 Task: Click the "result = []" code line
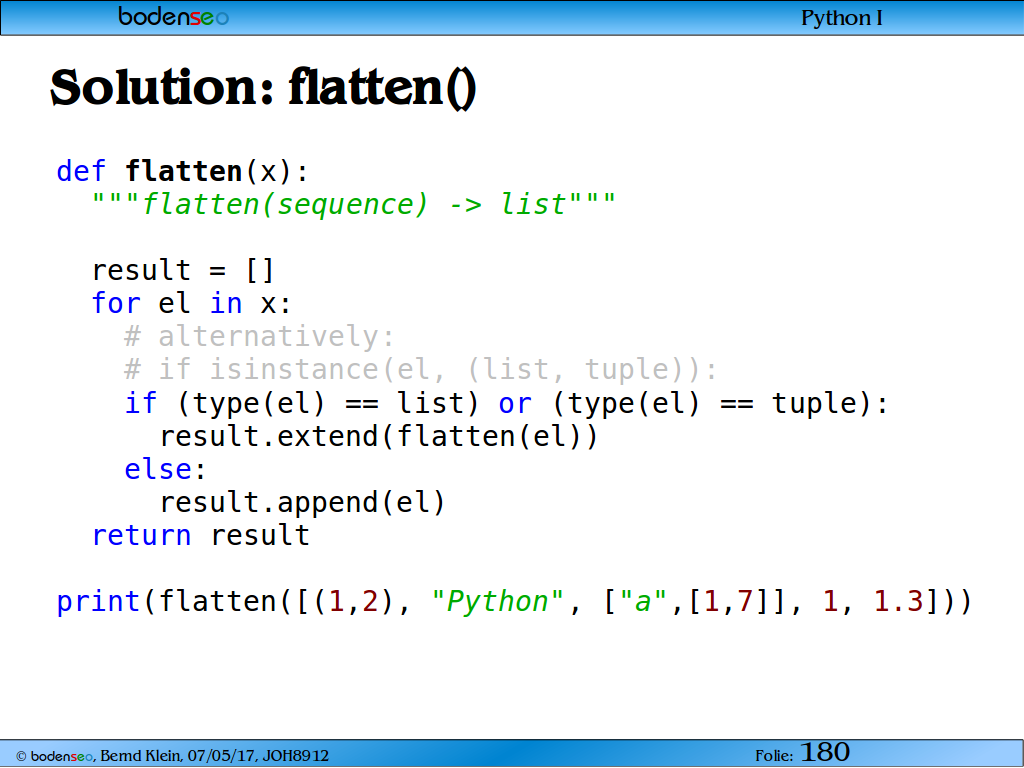point(183,270)
